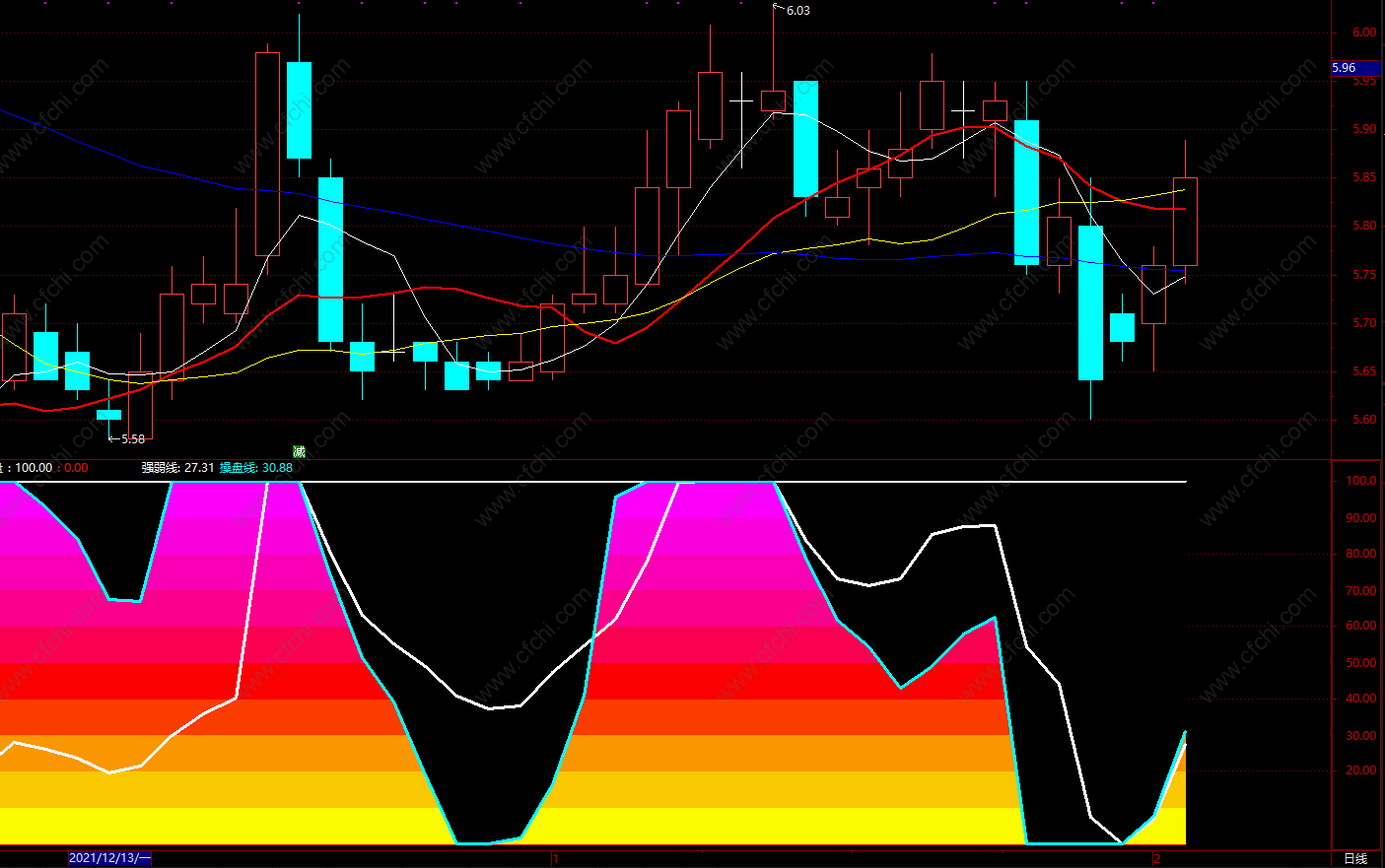The width and height of the screenshot is (1385, 868).
Task: Click the 5.90 price axis label
Action: coord(1364,129)
